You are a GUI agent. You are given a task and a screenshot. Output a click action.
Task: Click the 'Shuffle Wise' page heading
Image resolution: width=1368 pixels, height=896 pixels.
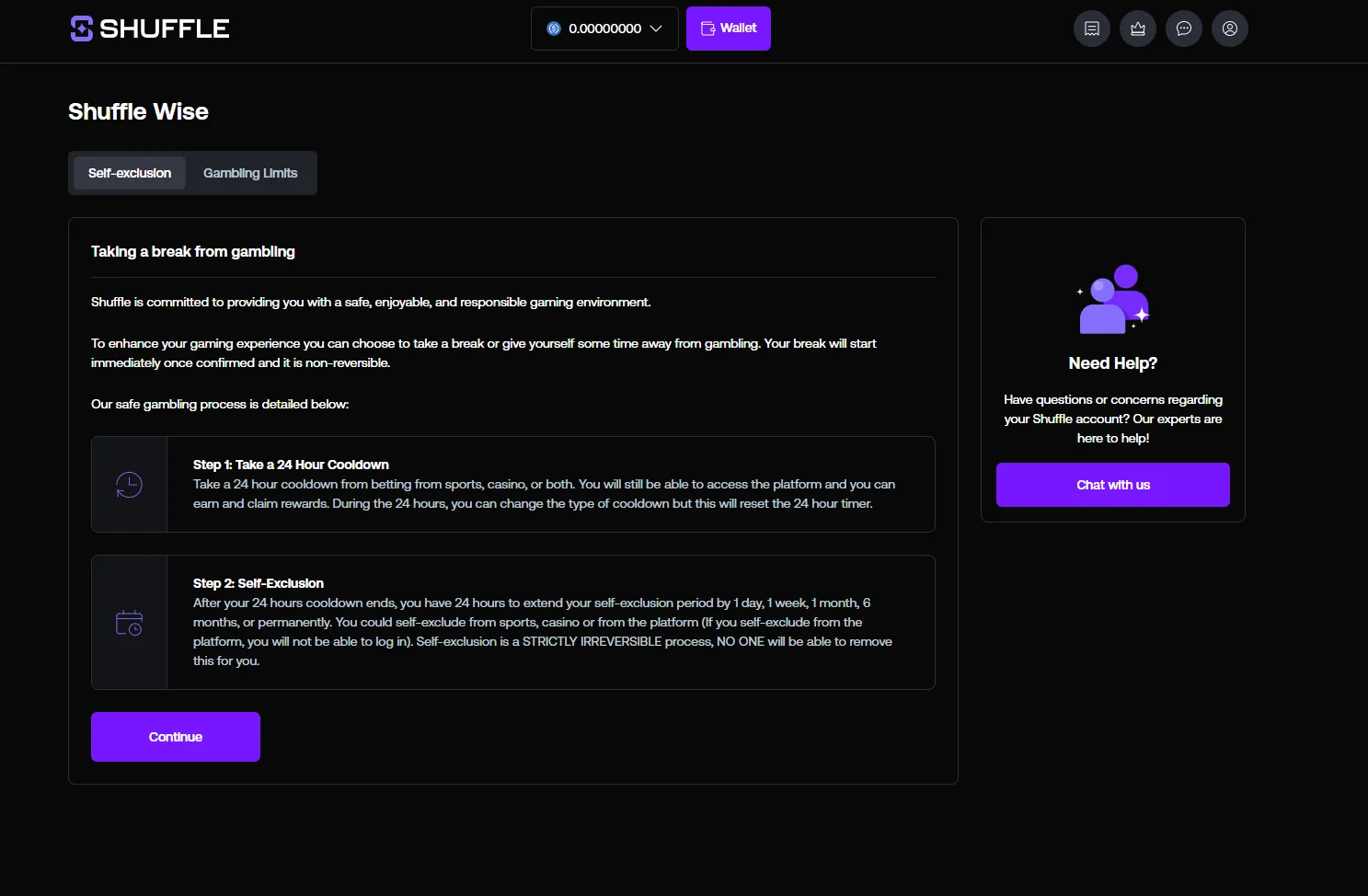tap(138, 111)
